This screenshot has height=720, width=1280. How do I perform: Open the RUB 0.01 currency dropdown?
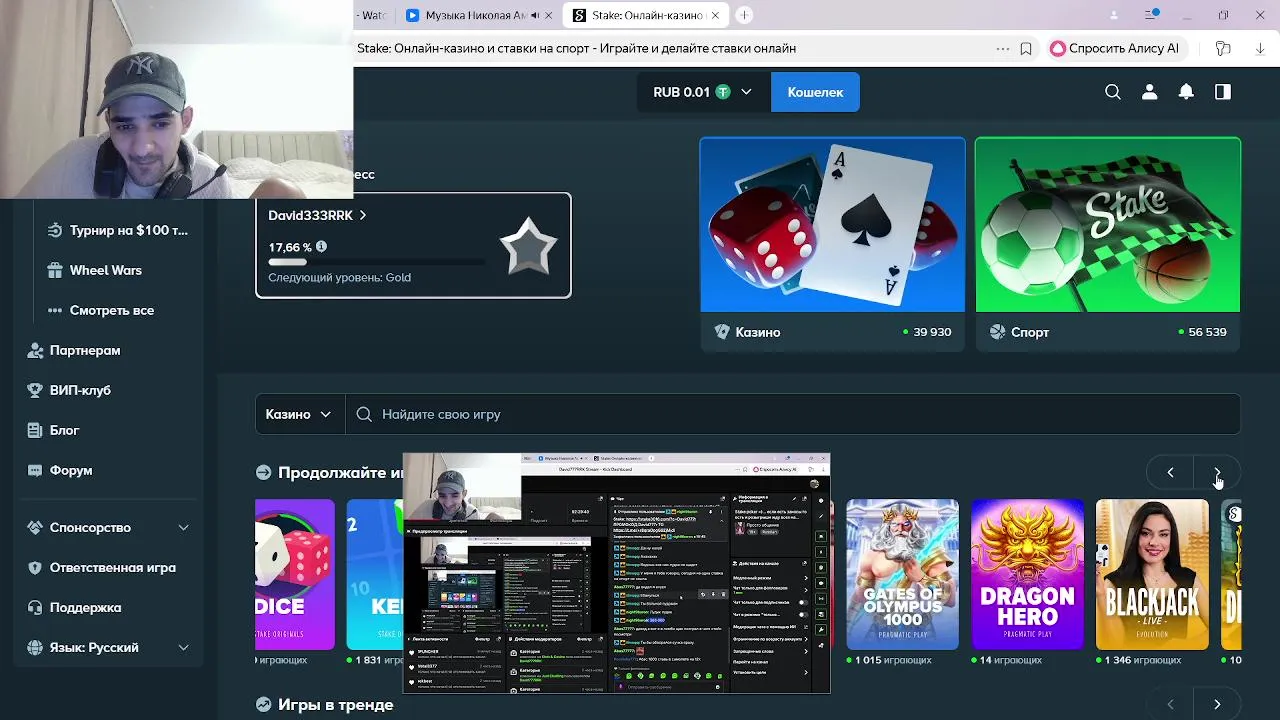703,92
